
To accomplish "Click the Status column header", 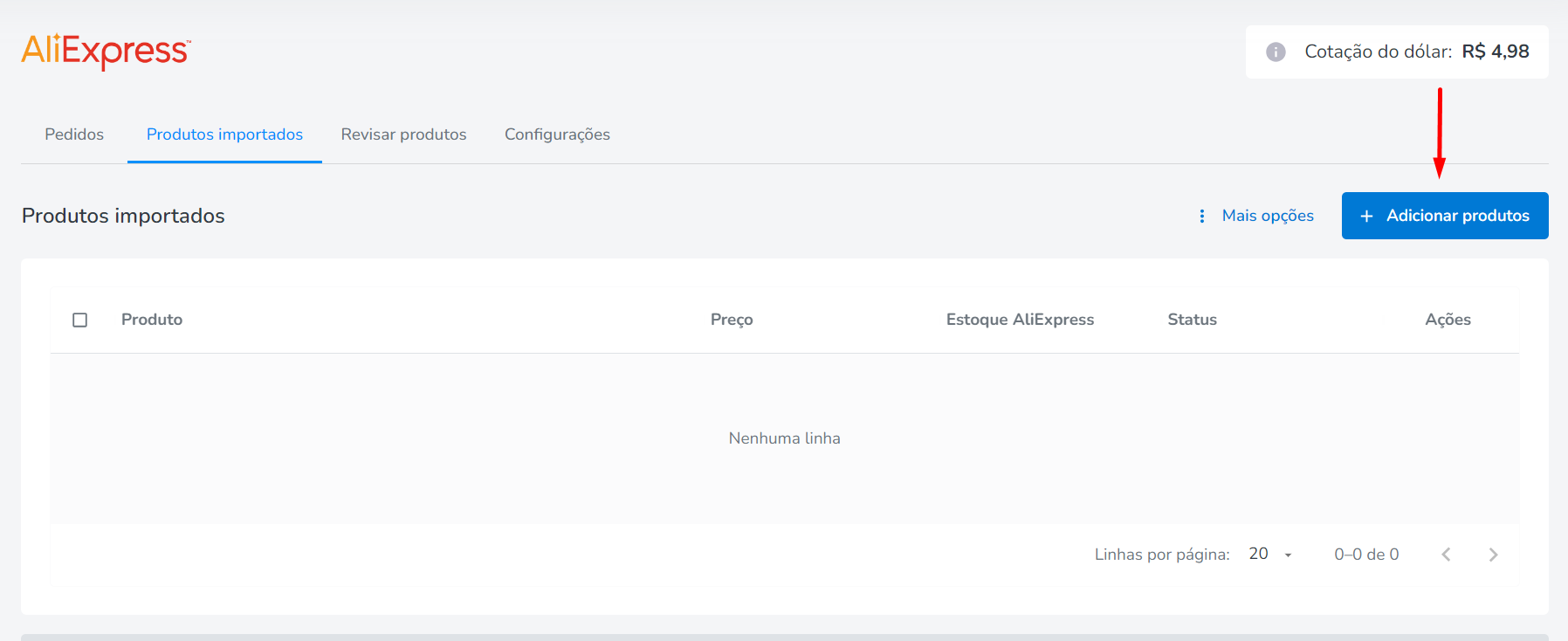I will point(1192,320).
